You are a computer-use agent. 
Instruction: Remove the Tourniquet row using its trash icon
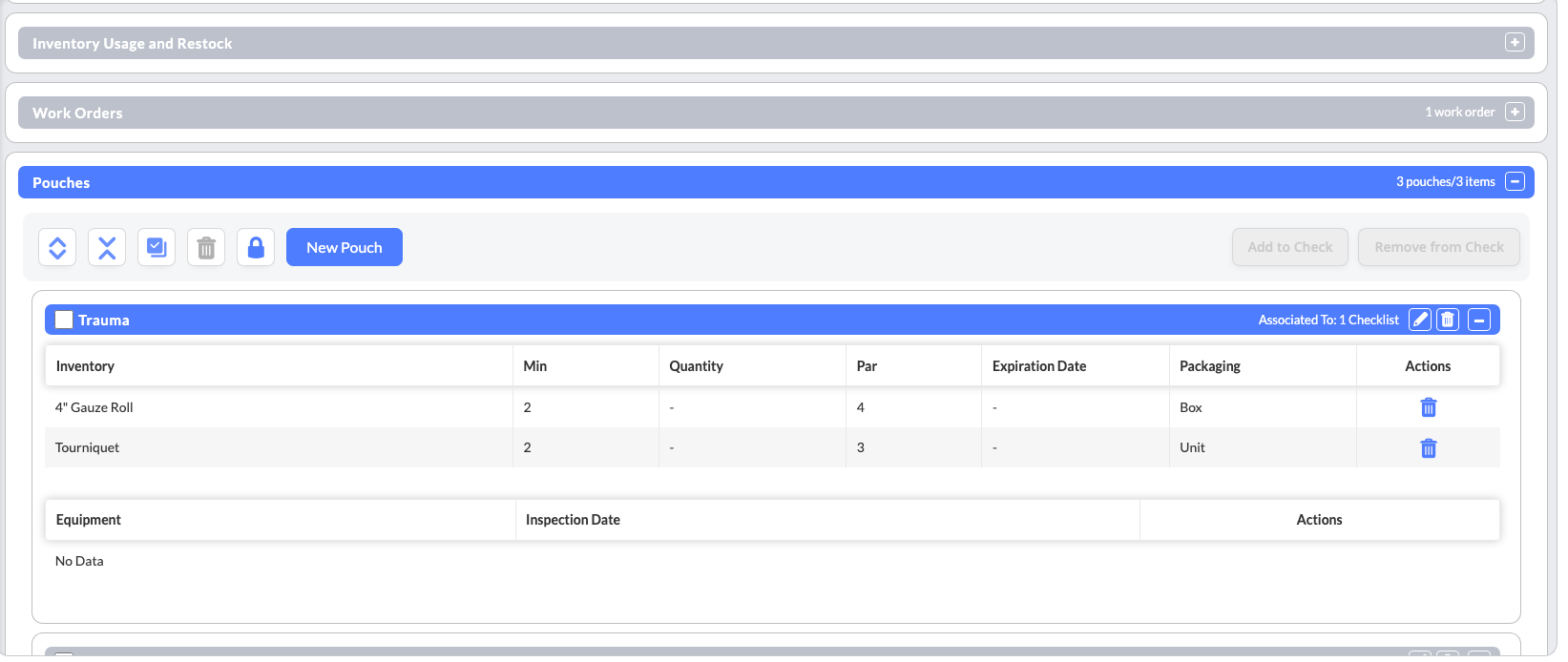click(1429, 447)
